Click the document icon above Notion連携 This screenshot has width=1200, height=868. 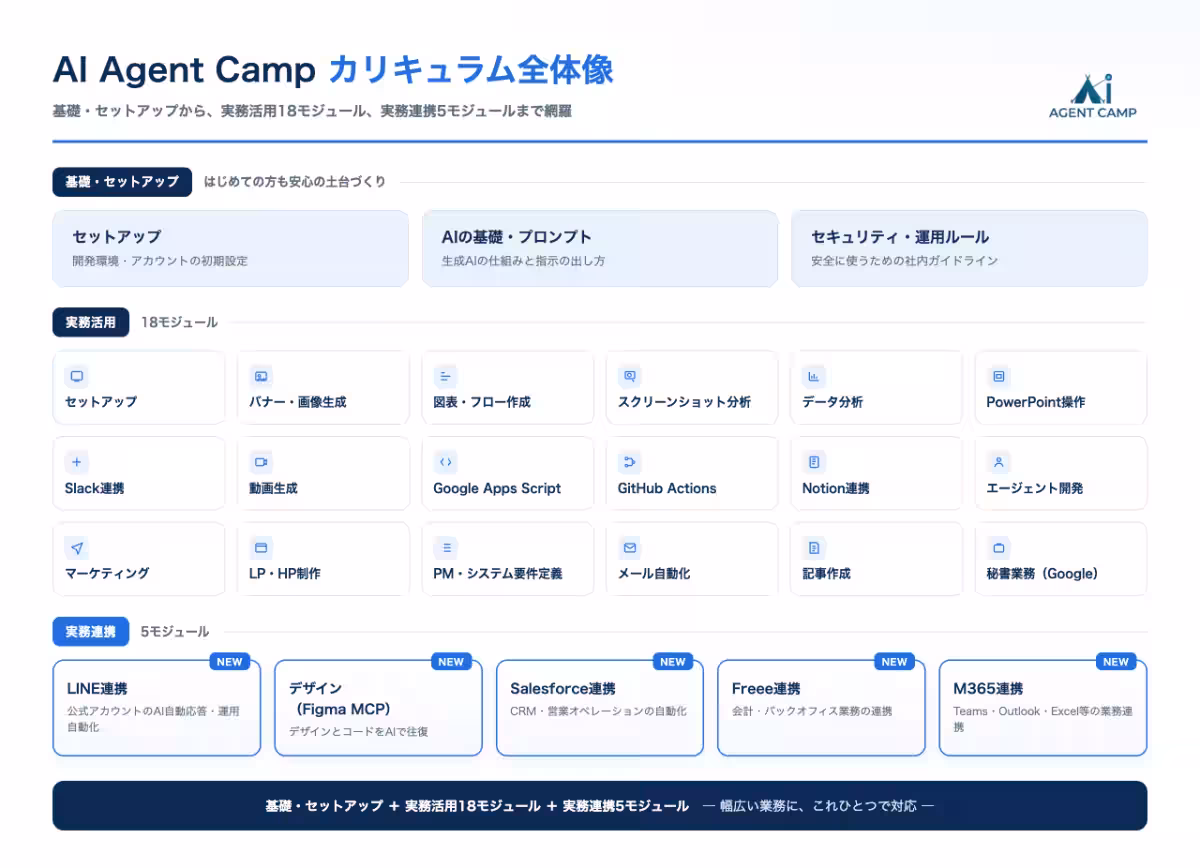(x=814, y=462)
